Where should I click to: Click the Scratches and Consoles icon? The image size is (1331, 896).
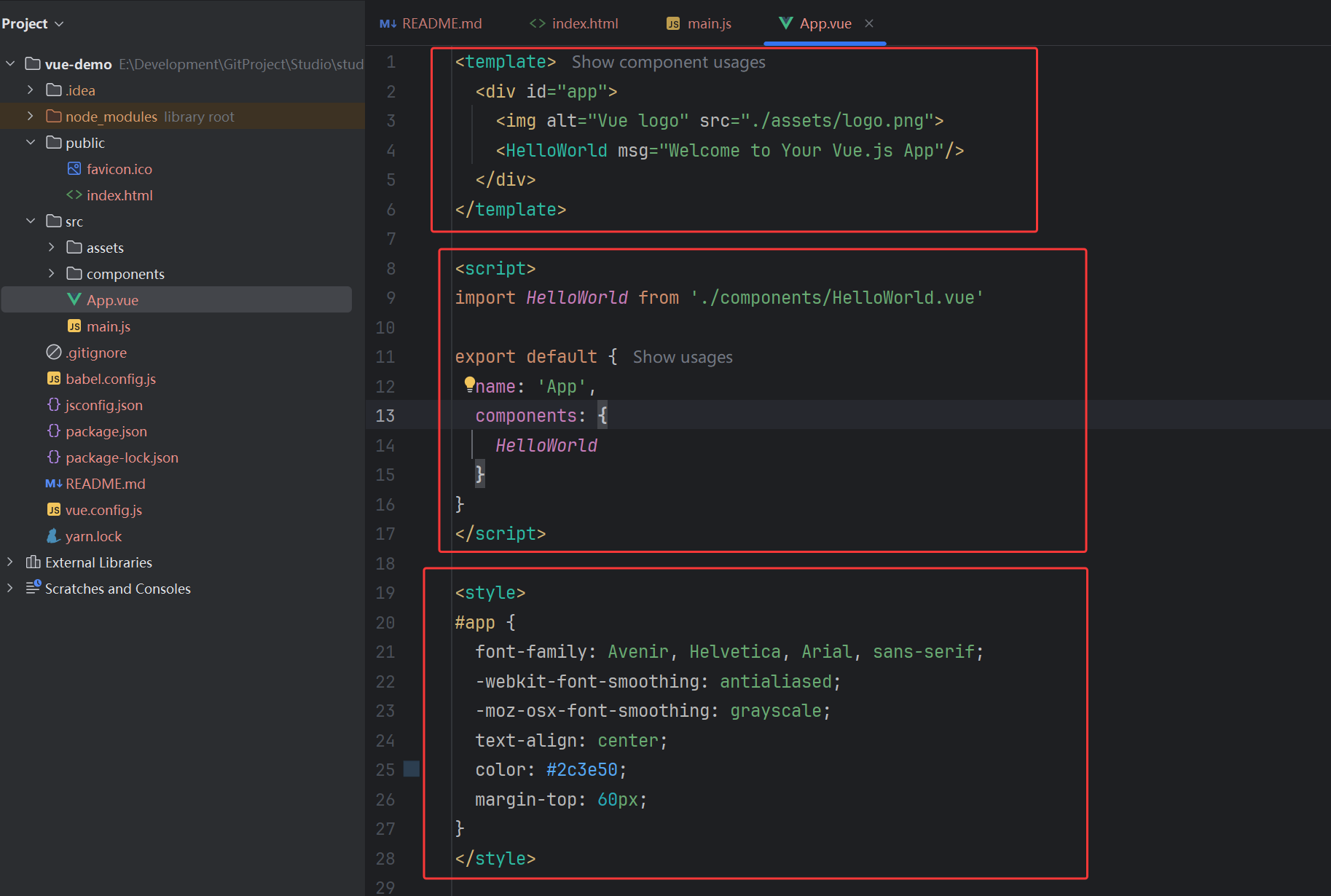click(34, 587)
